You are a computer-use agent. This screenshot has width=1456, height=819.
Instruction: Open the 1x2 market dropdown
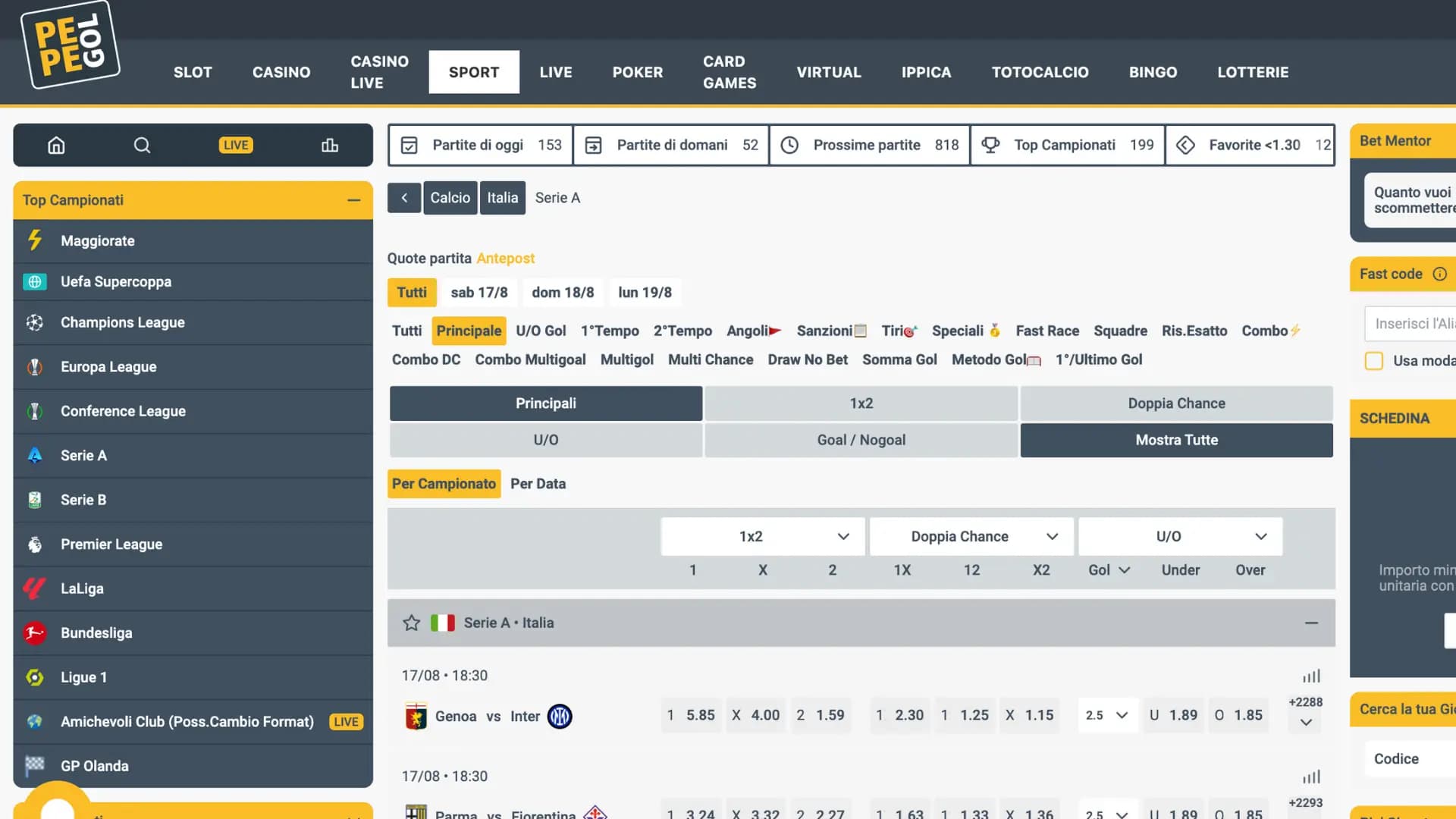pos(761,536)
